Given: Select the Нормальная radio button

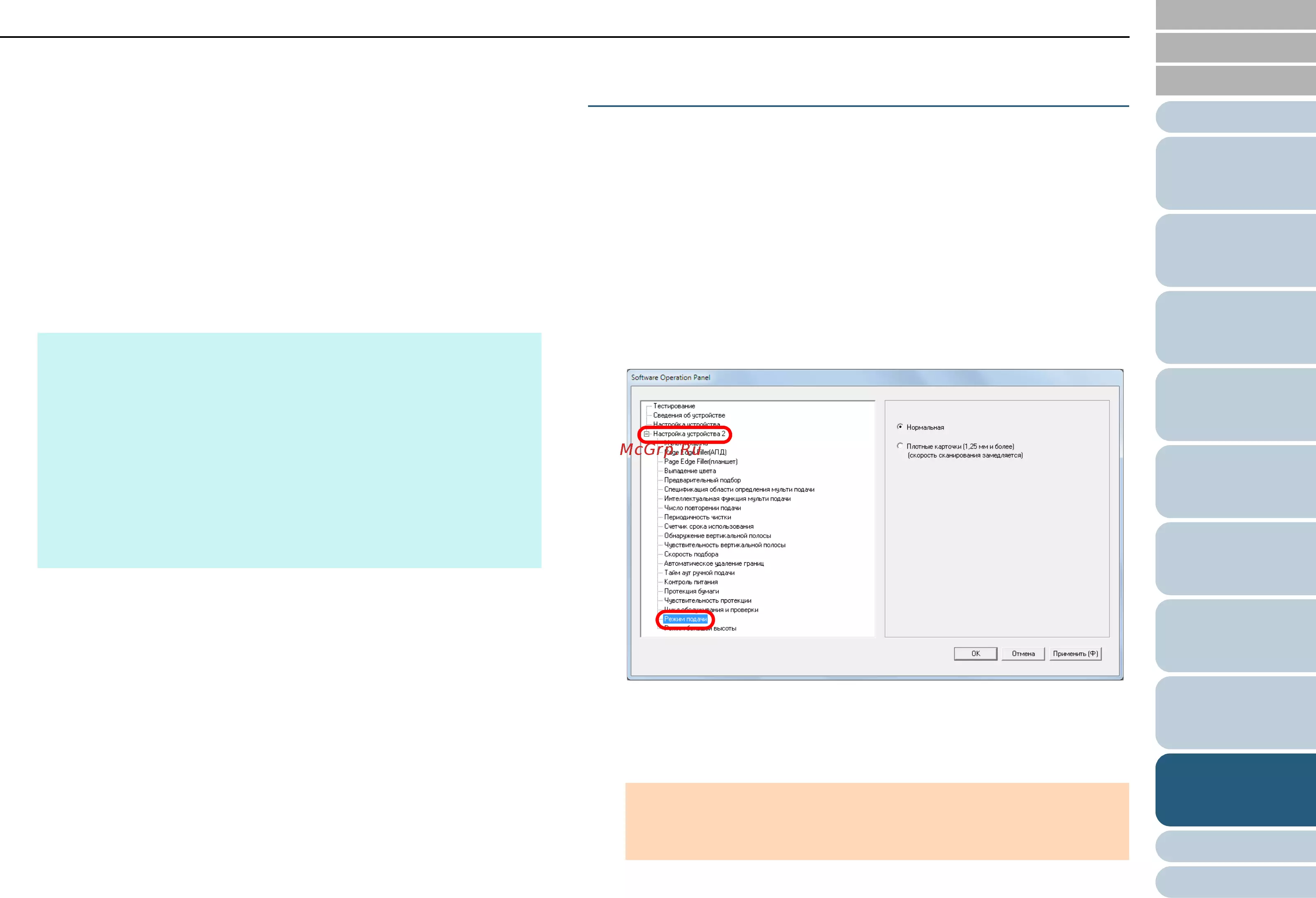Looking at the screenshot, I should (x=900, y=427).
